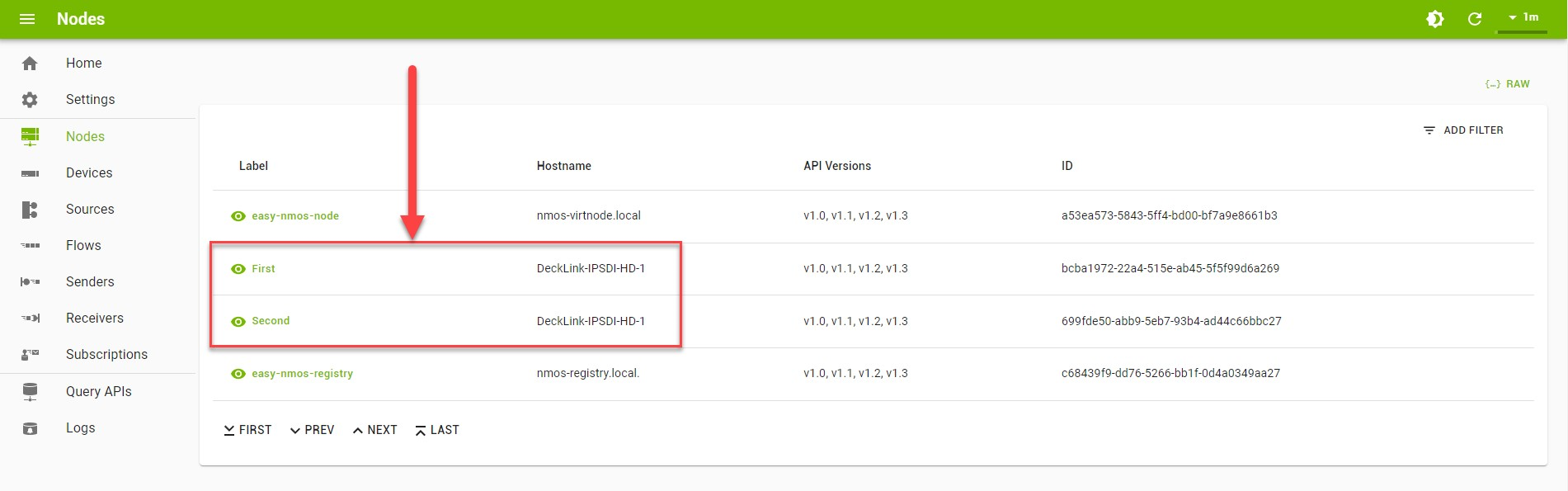Navigate to Senders
Image resolution: width=1568 pixels, height=491 pixels.
(90, 282)
